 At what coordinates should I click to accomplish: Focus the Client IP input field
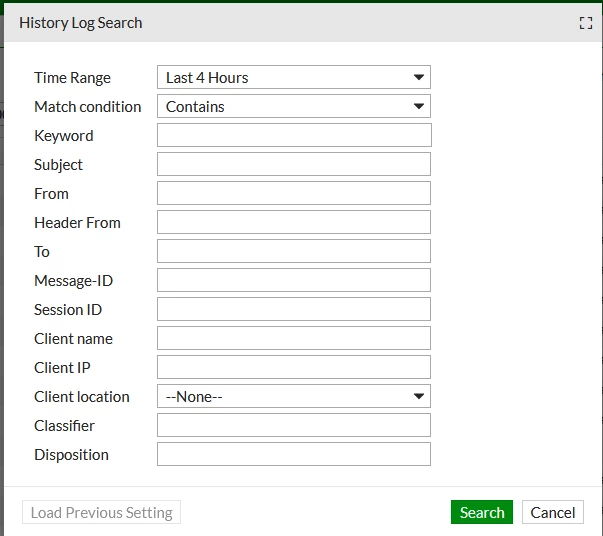point(294,367)
